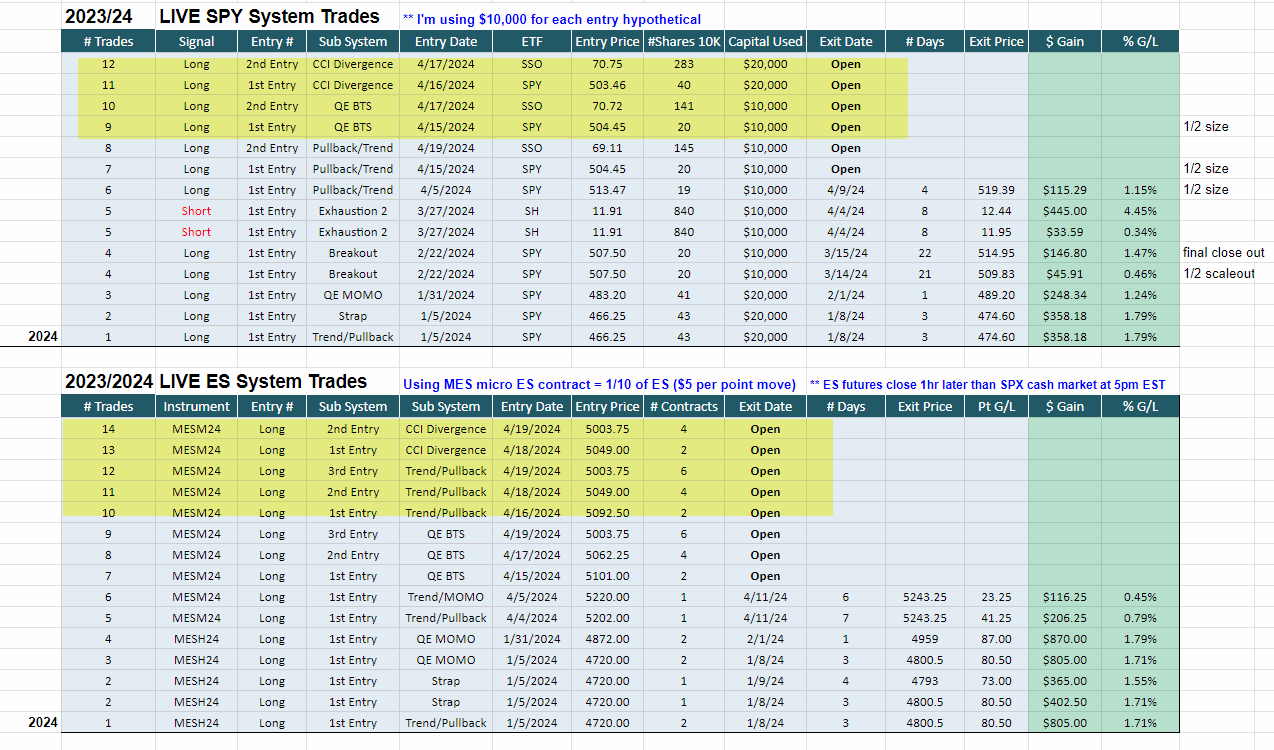Select entry price cell '70.72'

click(x=607, y=106)
